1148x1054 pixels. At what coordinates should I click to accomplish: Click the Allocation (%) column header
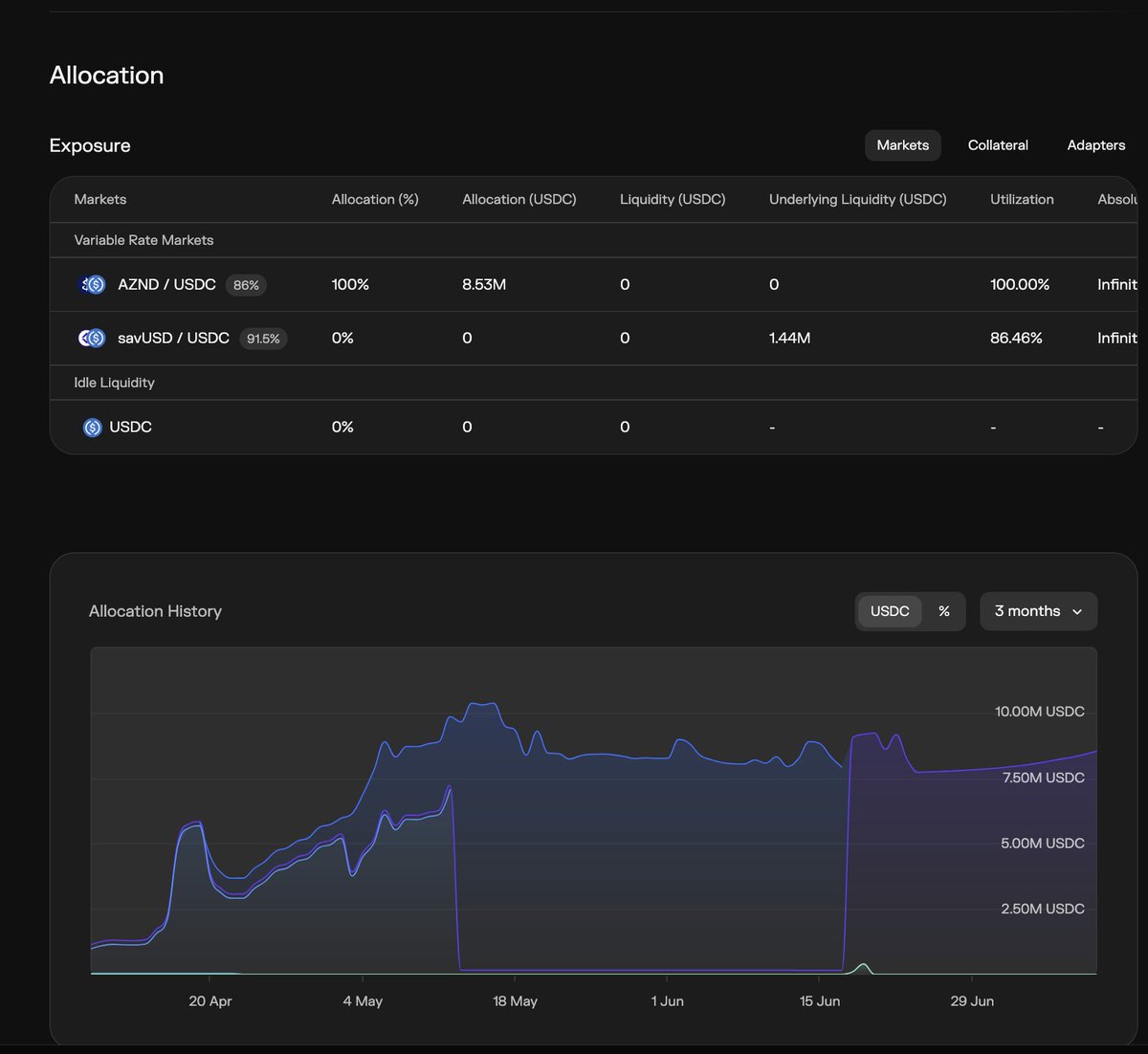coord(375,199)
